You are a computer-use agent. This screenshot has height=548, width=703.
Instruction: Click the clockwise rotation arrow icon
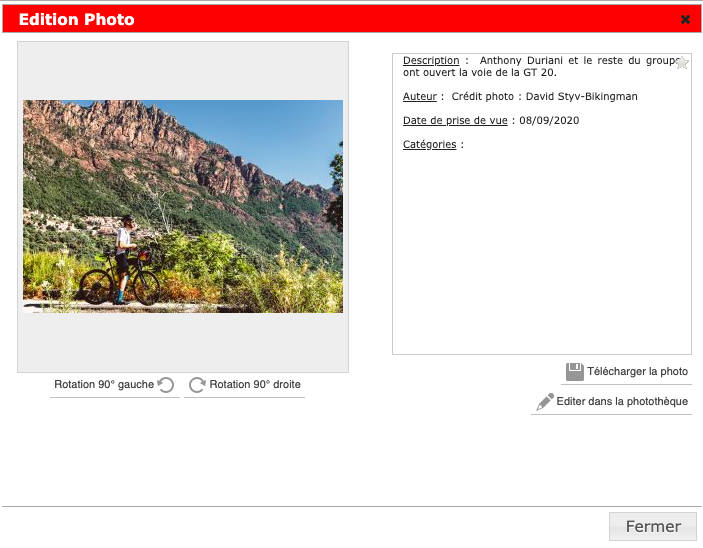tap(197, 385)
